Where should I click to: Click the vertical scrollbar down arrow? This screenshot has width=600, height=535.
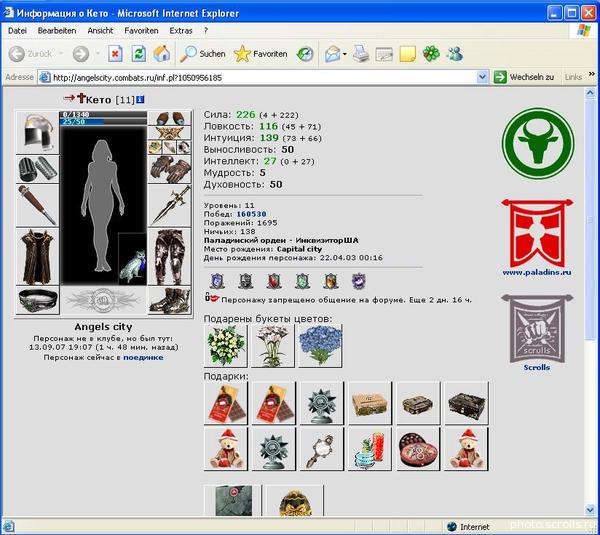click(x=590, y=509)
